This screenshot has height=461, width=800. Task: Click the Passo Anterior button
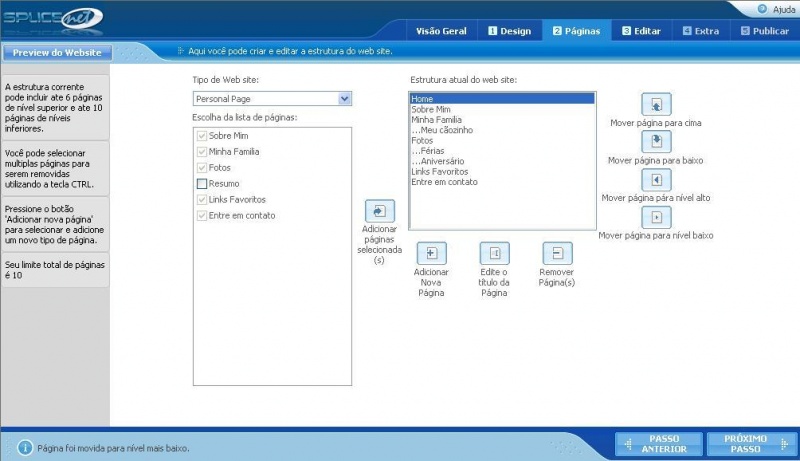[659, 444]
